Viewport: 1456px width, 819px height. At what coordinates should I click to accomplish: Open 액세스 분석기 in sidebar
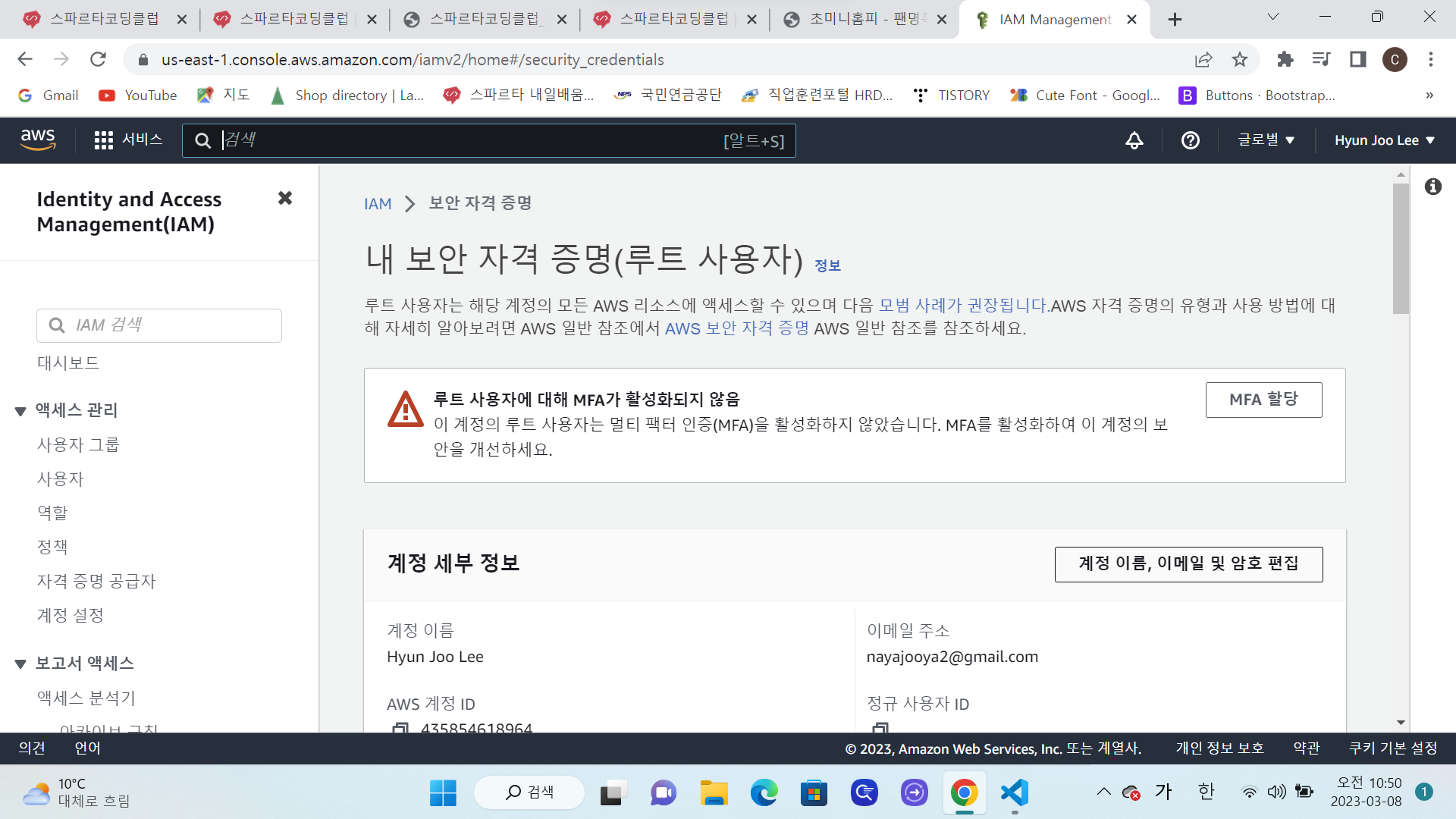click(86, 698)
